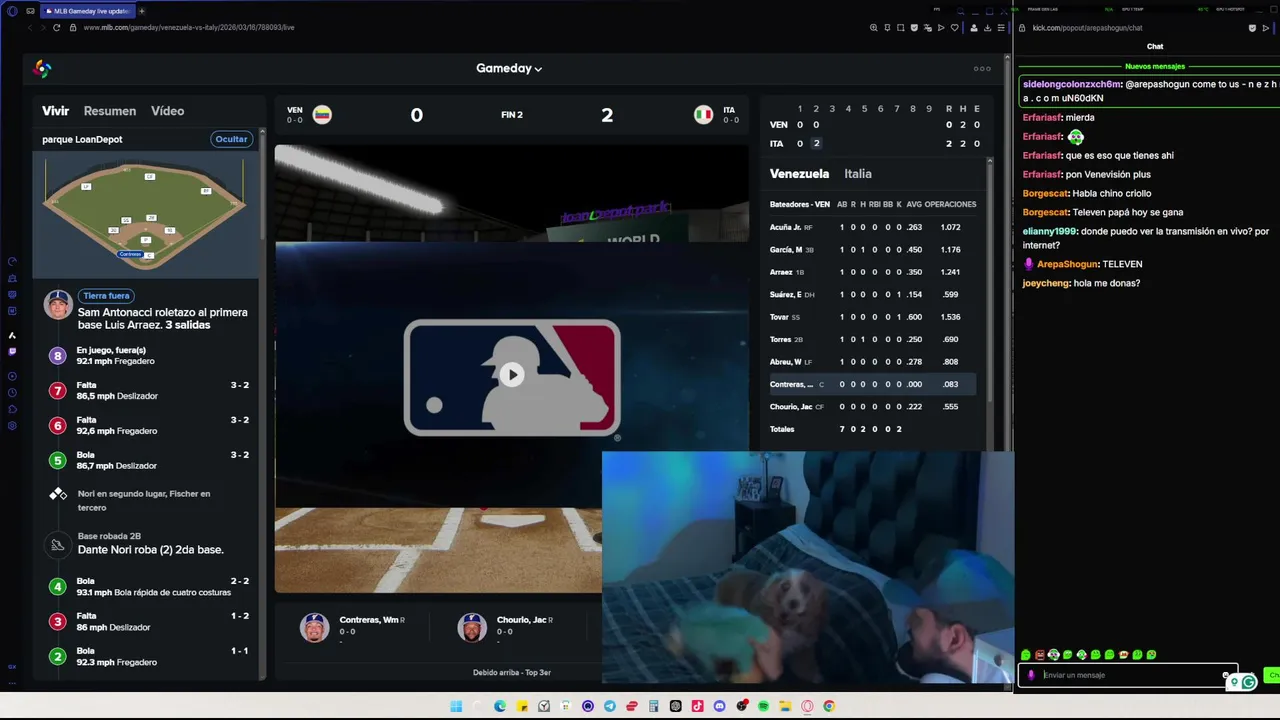This screenshot has height=720, width=1280.
Task: Click the zoom search icon in the toolbar
Action: pyautogui.click(x=873, y=27)
